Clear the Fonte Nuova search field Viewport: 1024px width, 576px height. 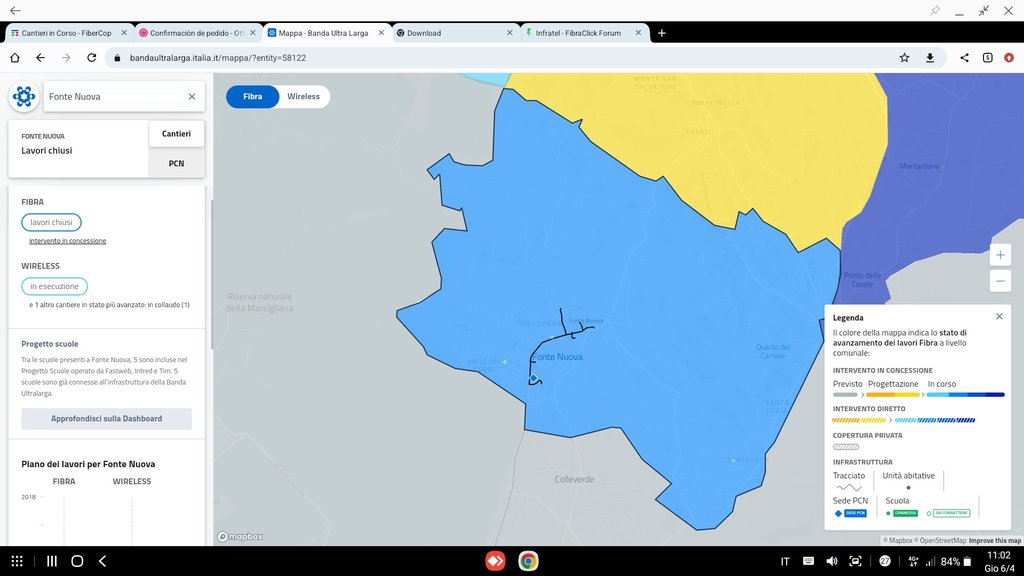pyautogui.click(x=192, y=97)
